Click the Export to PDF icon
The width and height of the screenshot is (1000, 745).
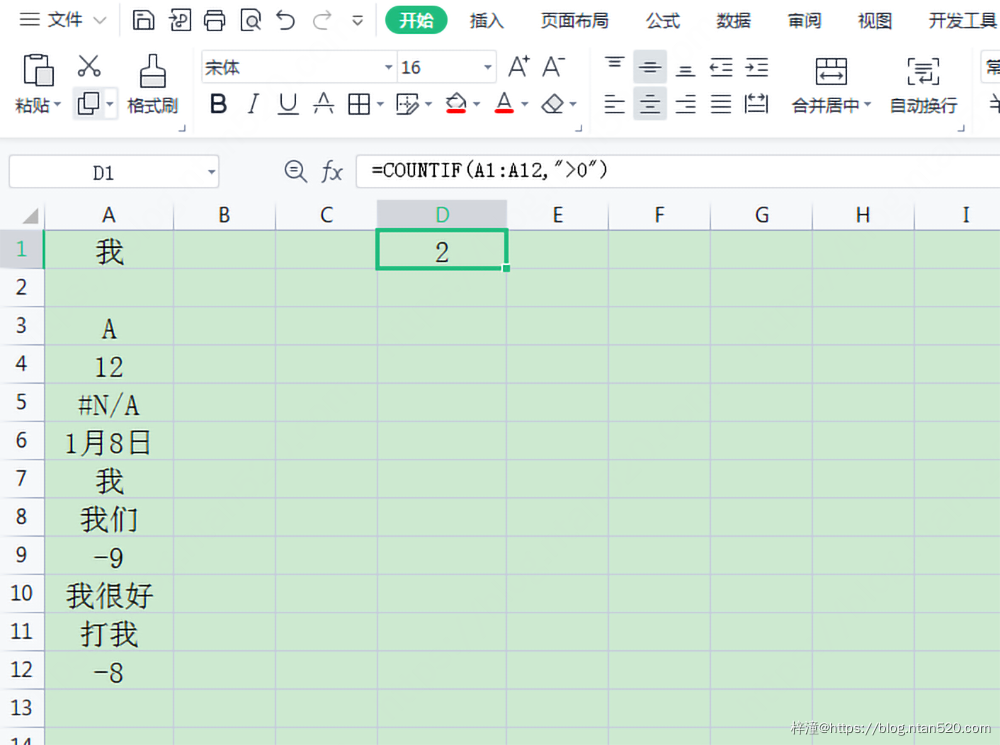point(179,20)
